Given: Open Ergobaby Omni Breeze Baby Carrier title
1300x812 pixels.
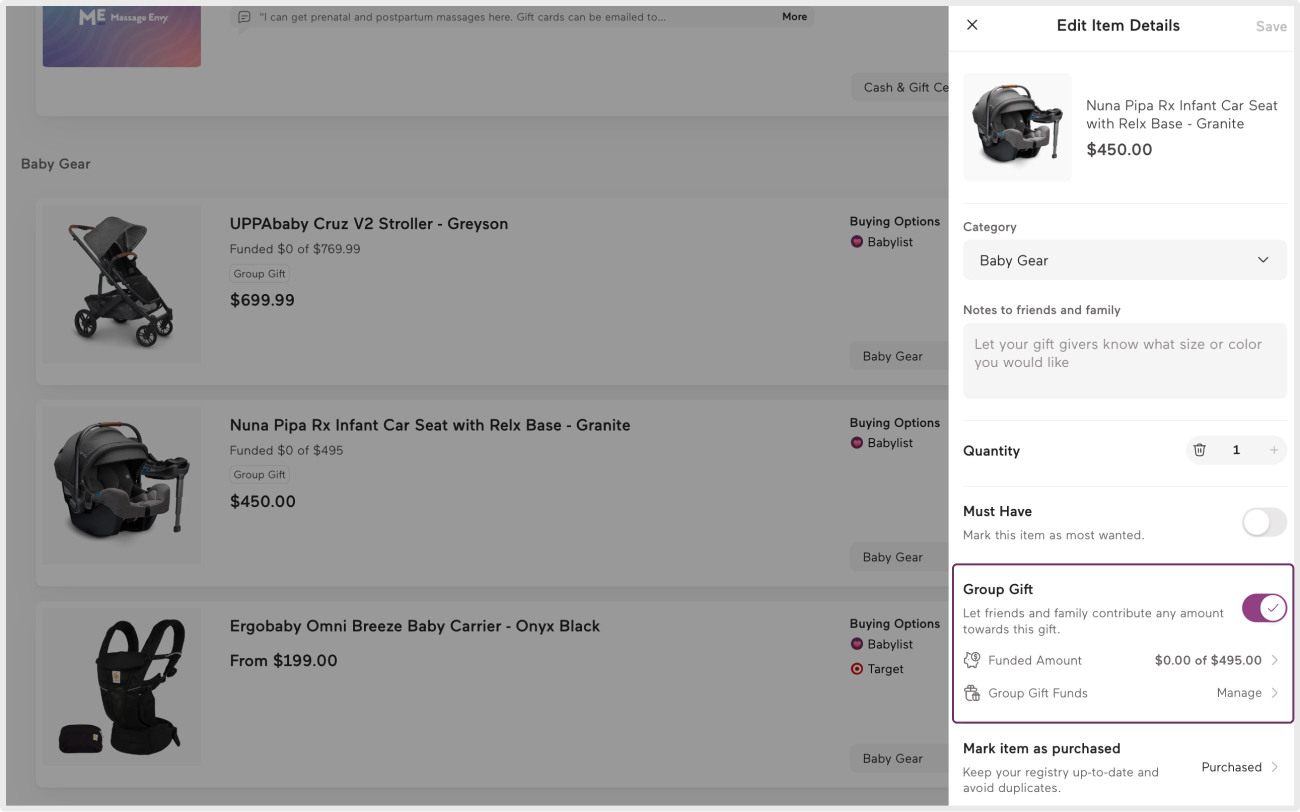Looking at the screenshot, I should pos(415,626).
